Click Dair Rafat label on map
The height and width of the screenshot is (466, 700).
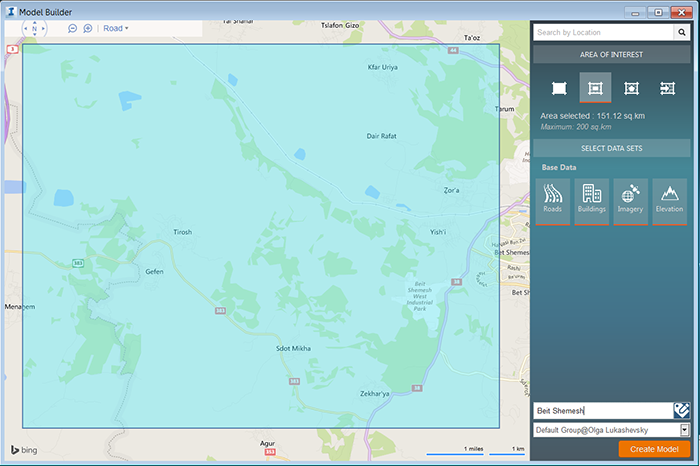[x=381, y=136]
